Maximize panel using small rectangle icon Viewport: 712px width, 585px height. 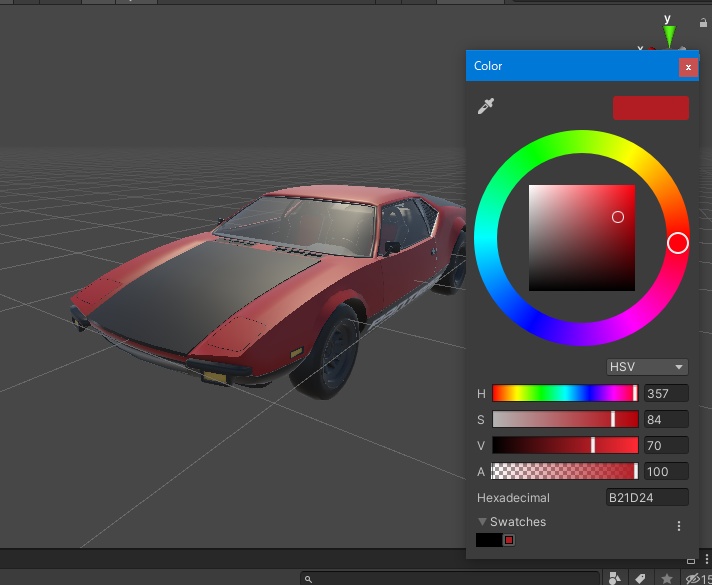[x=691, y=561]
